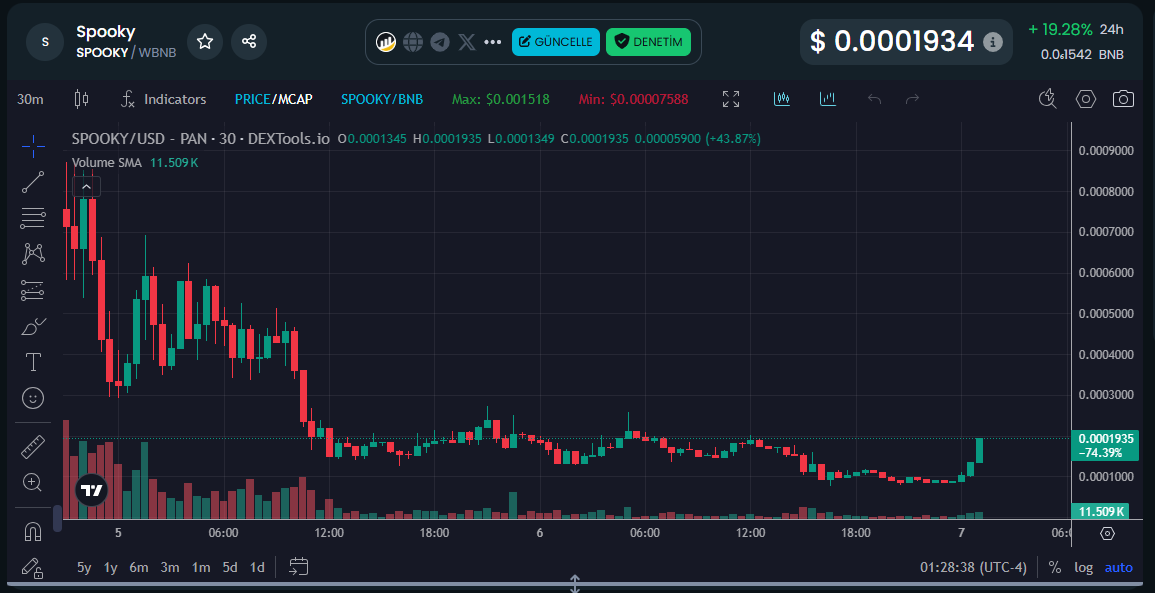Toggle the volume bars overlay icon
Screen dimensions: 1155x593
click(x=828, y=99)
